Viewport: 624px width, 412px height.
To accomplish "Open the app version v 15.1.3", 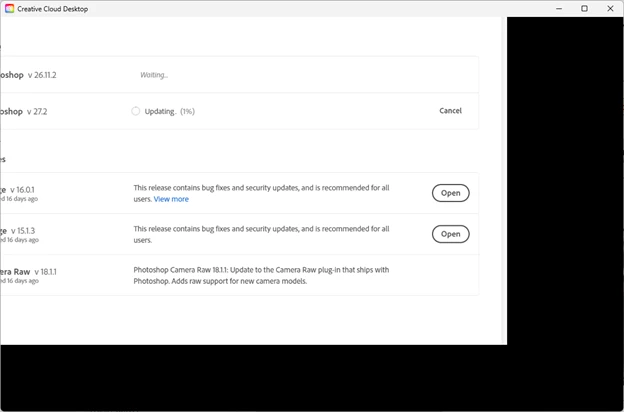I will click(450, 234).
